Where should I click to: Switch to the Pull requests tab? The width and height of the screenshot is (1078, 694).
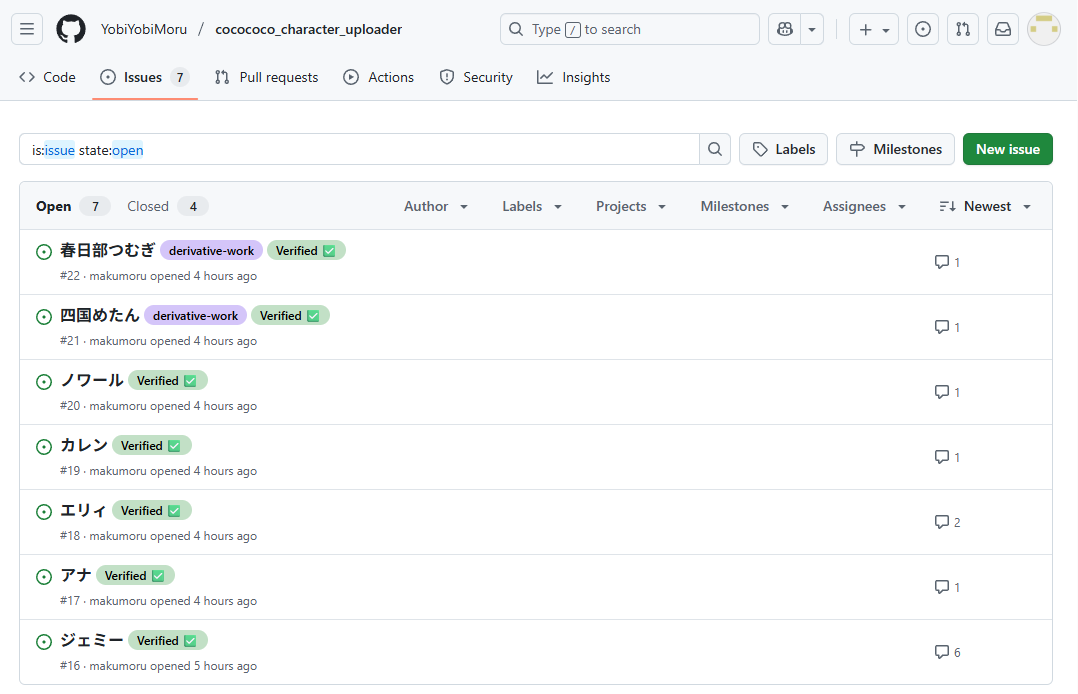(267, 77)
